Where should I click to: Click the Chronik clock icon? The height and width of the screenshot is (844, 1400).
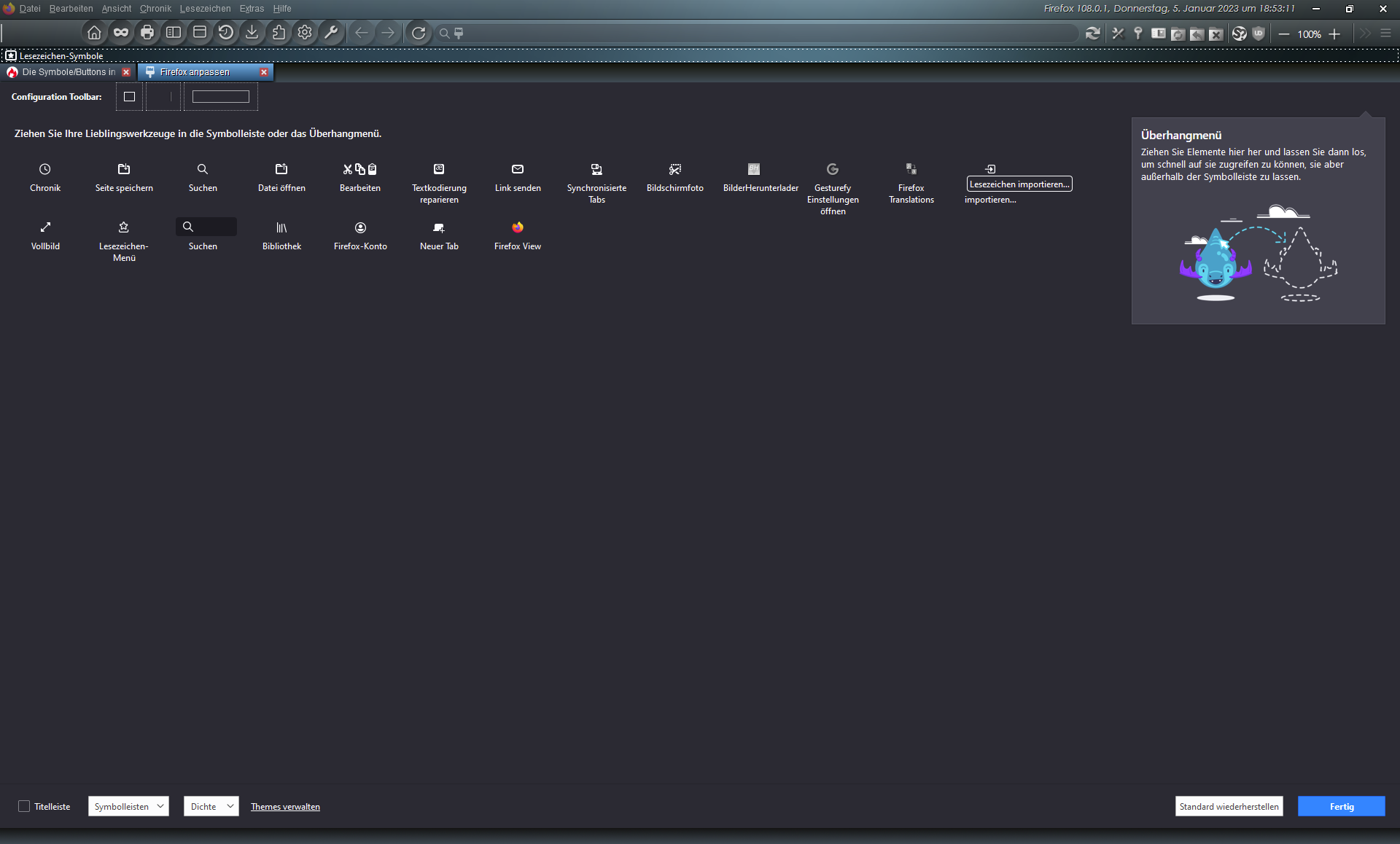coord(45,169)
